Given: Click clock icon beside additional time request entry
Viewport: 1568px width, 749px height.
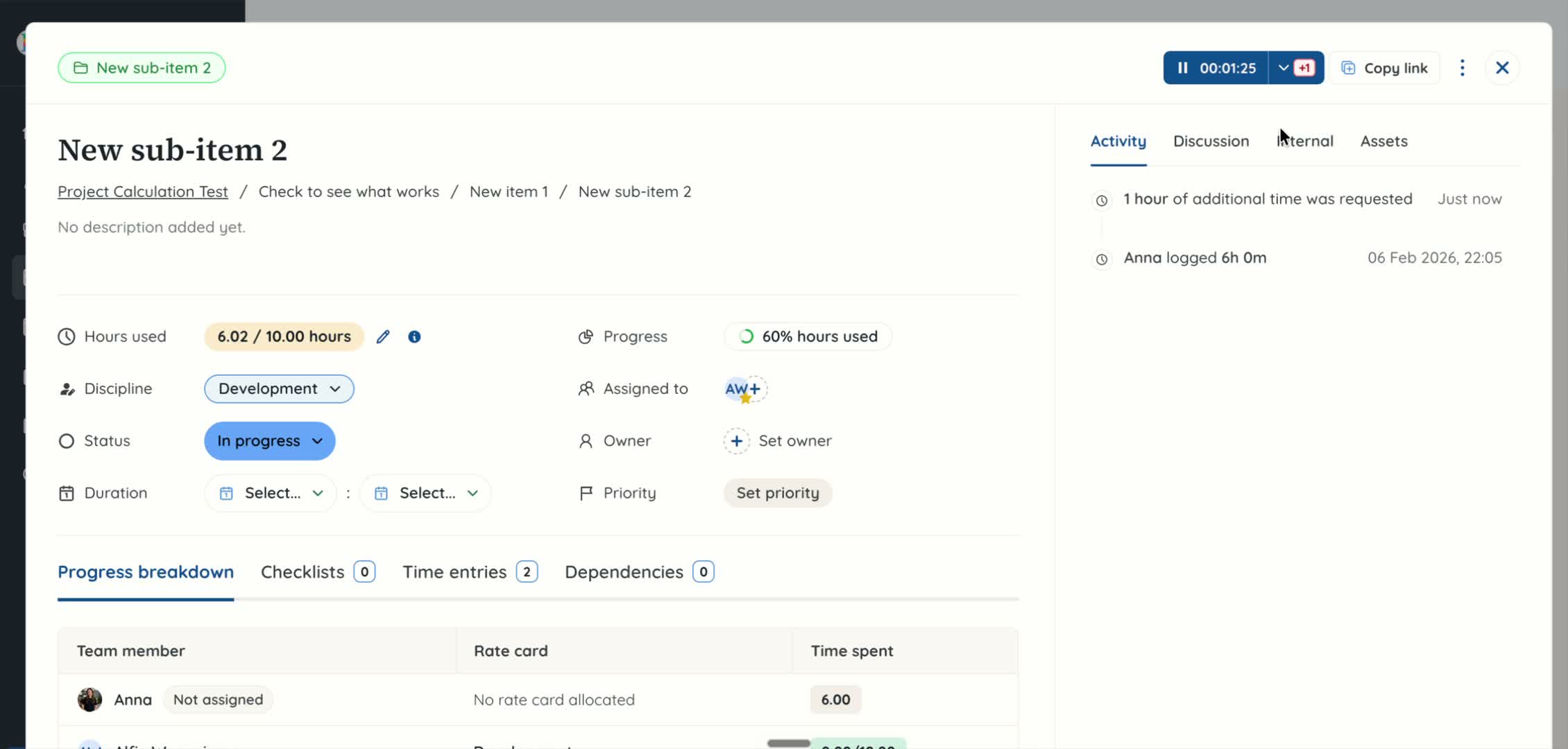Looking at the screenshot, I should pyautogui.click(x=1101, y=201).
